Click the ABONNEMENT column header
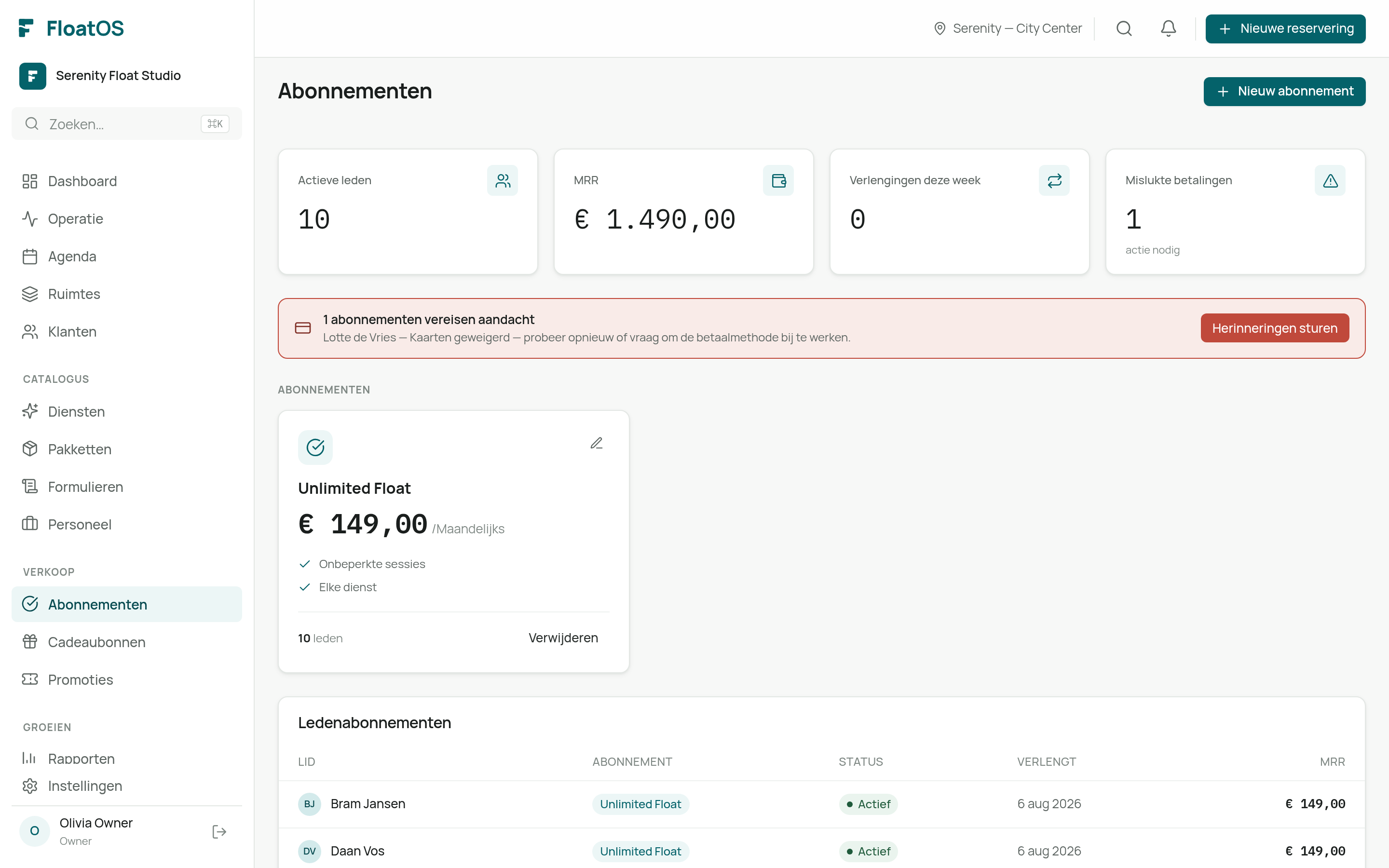1389x868 pixels. point(632,762)
